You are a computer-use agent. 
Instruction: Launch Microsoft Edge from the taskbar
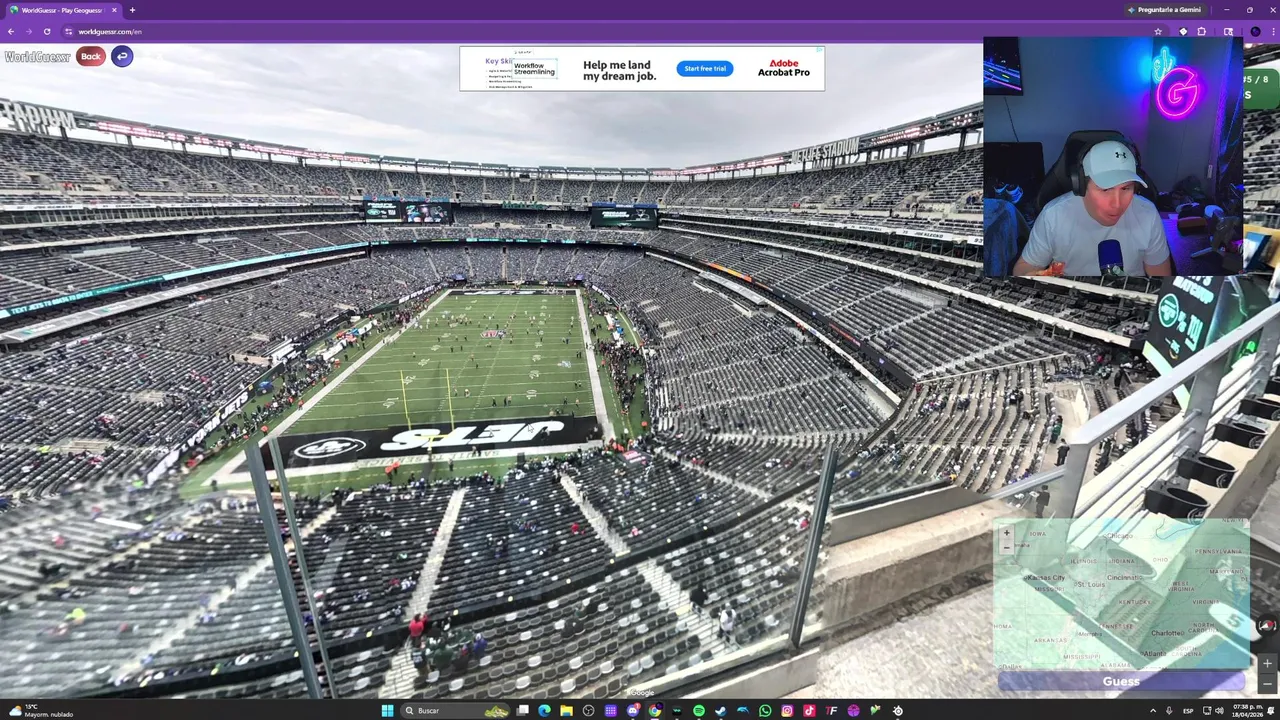[545, 711]
